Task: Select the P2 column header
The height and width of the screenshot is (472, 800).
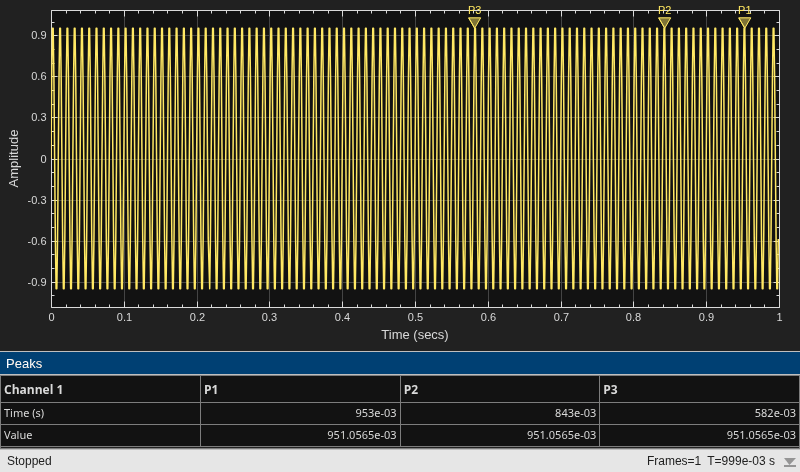Action: point(500,389)
